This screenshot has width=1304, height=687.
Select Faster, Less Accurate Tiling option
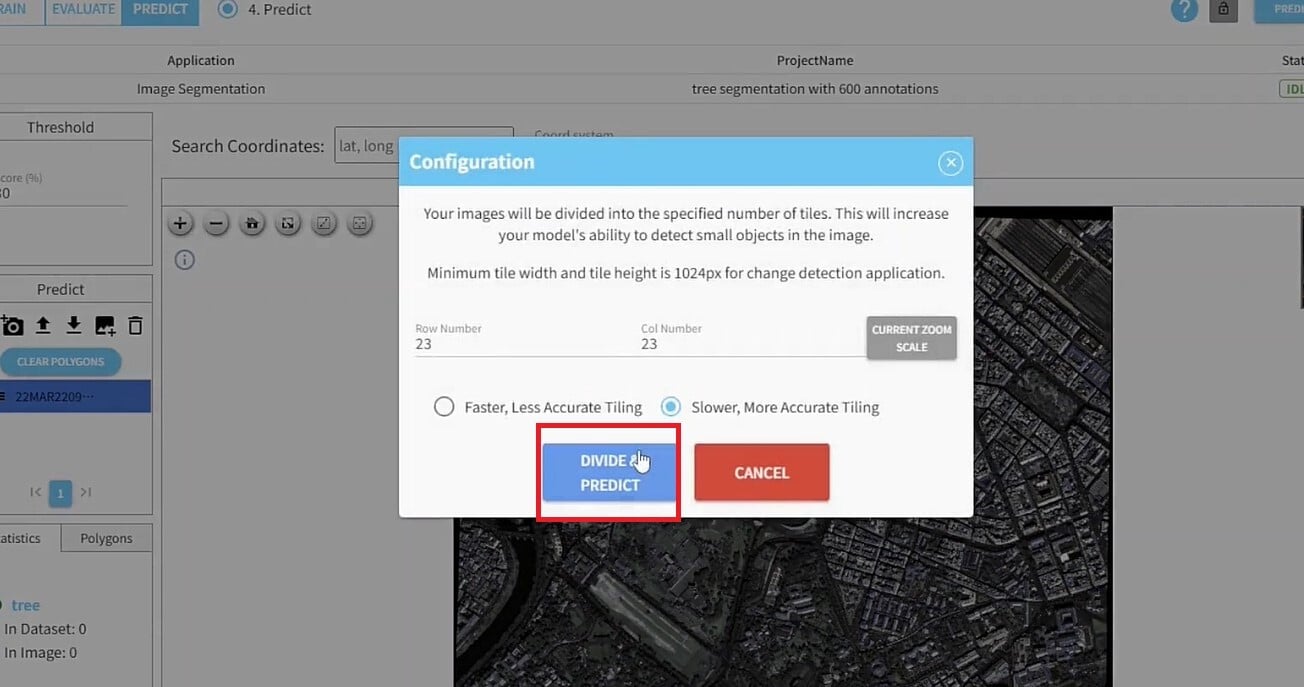(444, 407)
